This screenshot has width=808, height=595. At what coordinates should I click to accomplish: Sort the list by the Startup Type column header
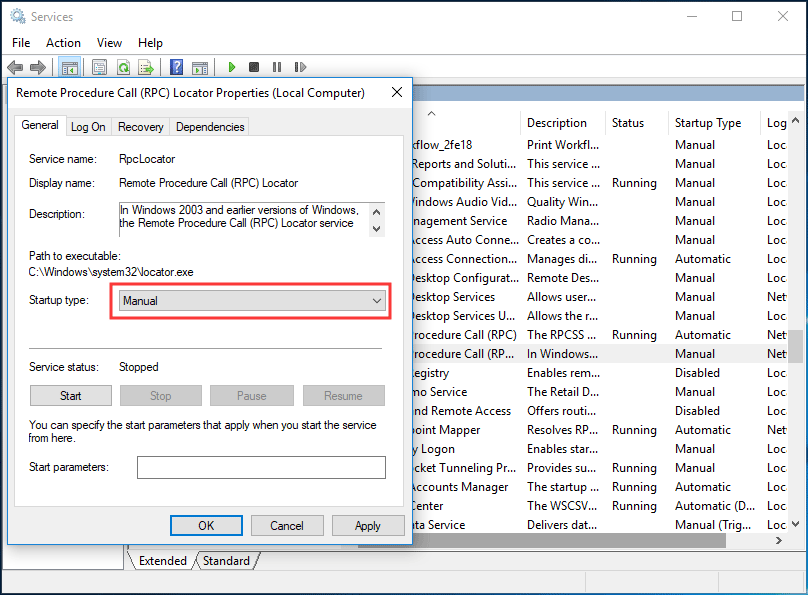pos(708,123)
